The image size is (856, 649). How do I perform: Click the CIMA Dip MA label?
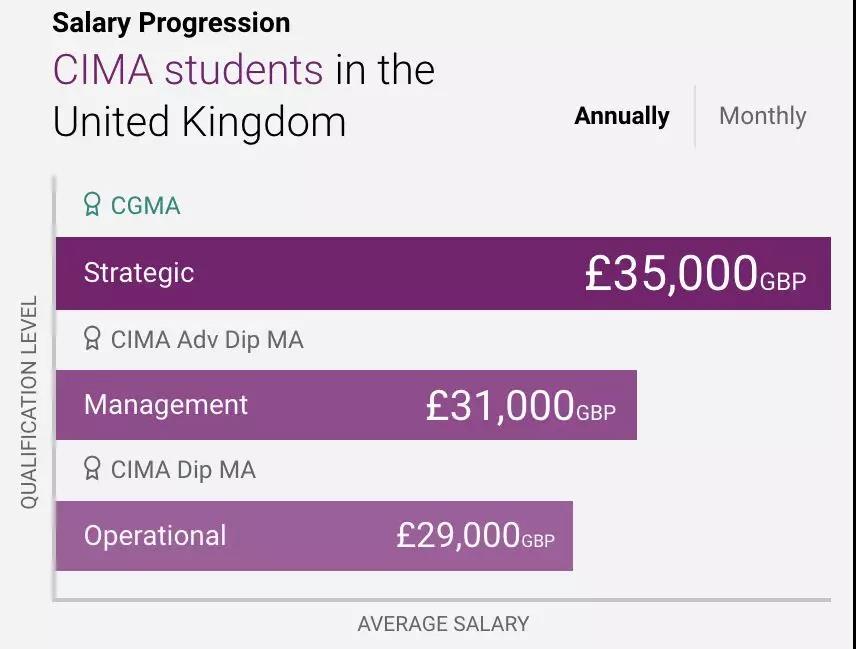coord(183,469)
